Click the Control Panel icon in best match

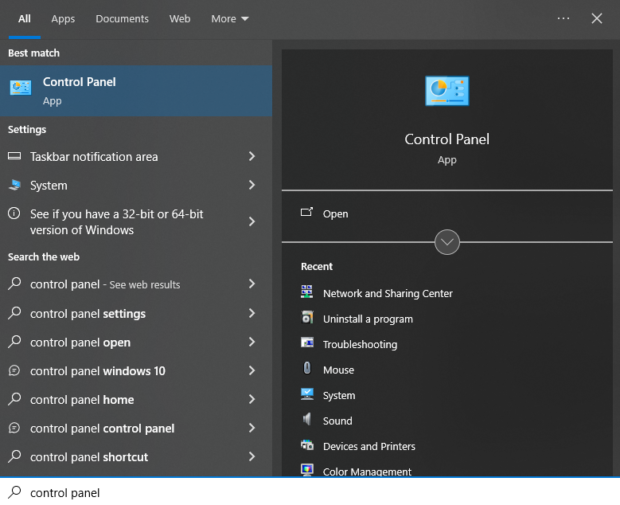tap(21, 88)
